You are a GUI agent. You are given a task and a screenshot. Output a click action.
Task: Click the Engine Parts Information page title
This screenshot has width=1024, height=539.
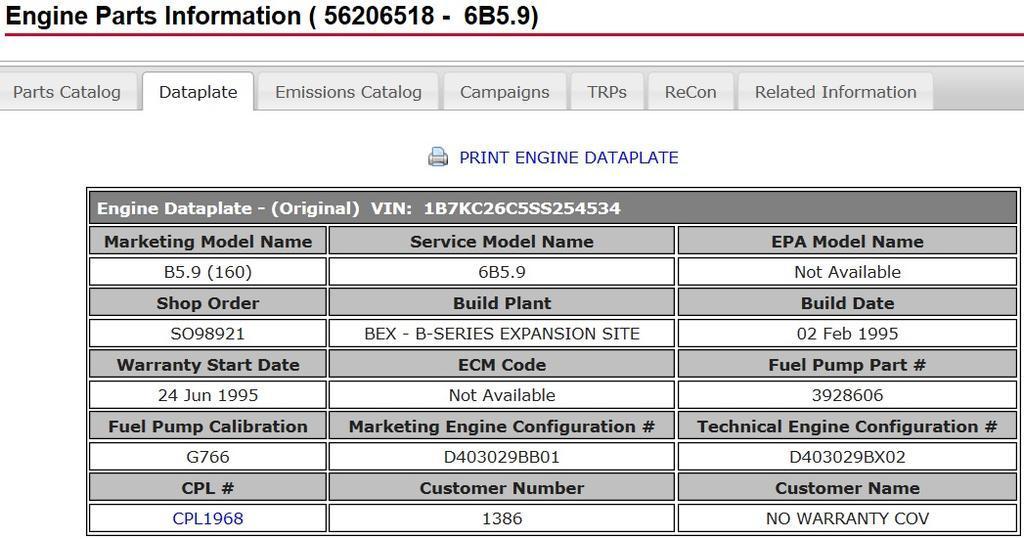click(x=272, y=17)
